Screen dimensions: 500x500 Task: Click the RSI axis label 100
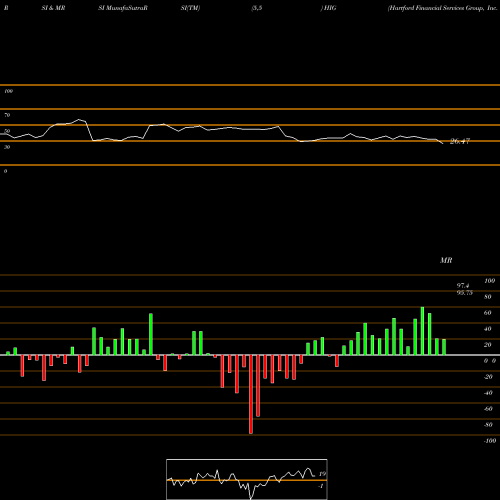pyautogui.click(x=8, y=91)
